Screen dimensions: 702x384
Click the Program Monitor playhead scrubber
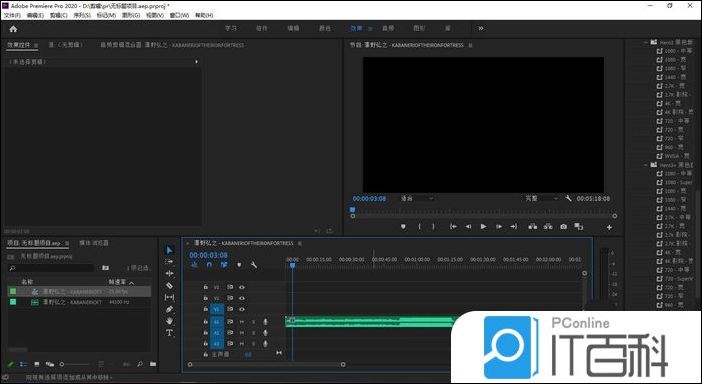(x=352, y=209)
